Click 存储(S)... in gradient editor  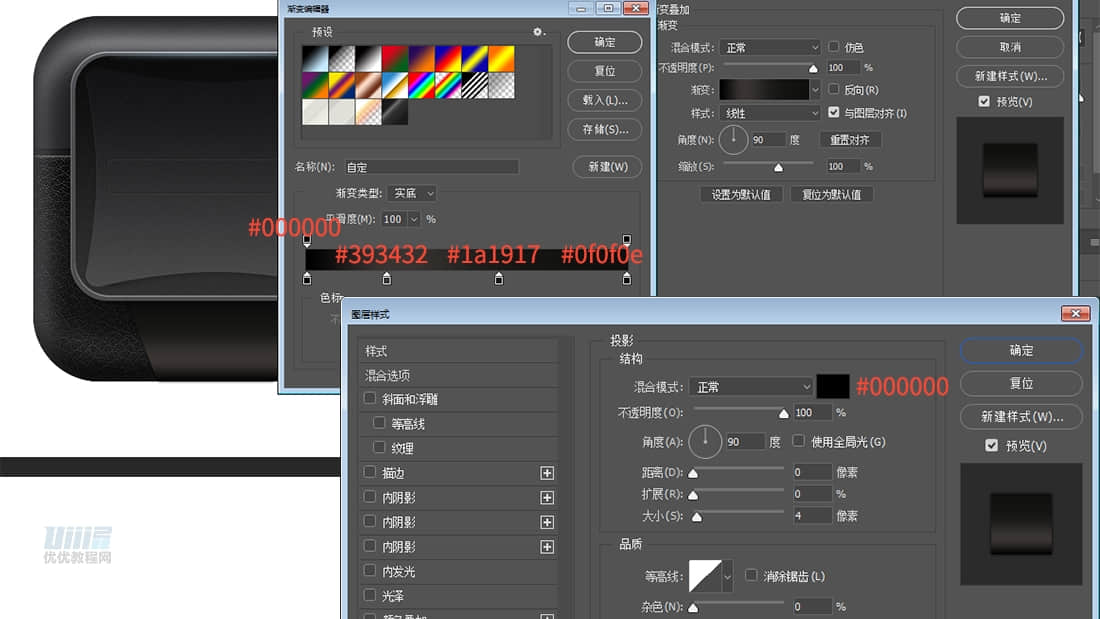605,130
